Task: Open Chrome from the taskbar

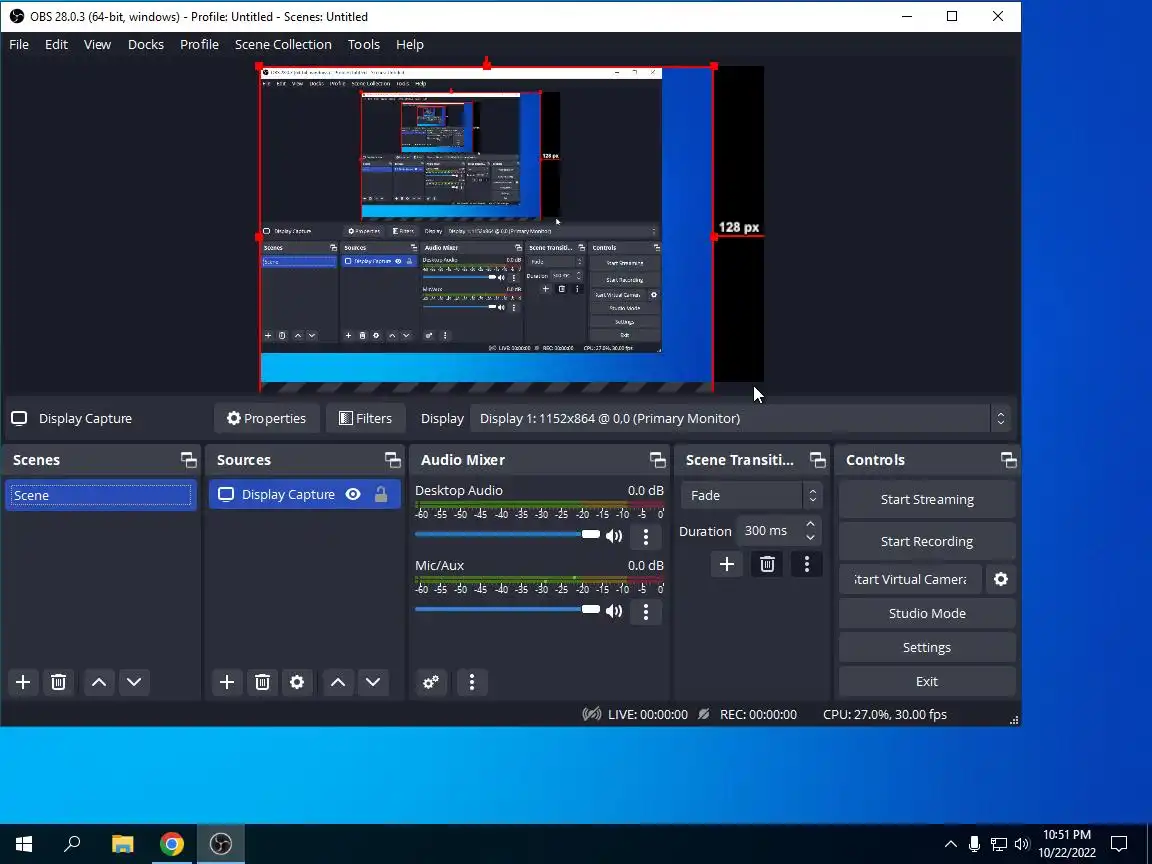Action: click(x=172, y=843)
